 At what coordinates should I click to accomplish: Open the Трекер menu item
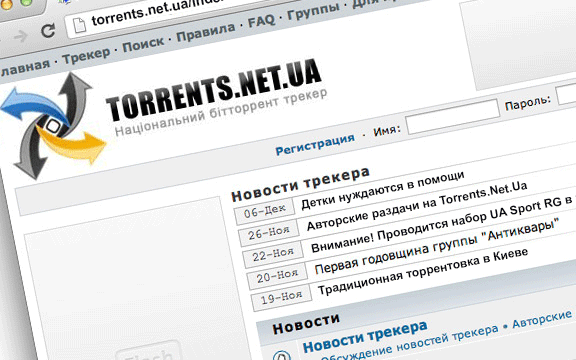[x=86, y=56]
